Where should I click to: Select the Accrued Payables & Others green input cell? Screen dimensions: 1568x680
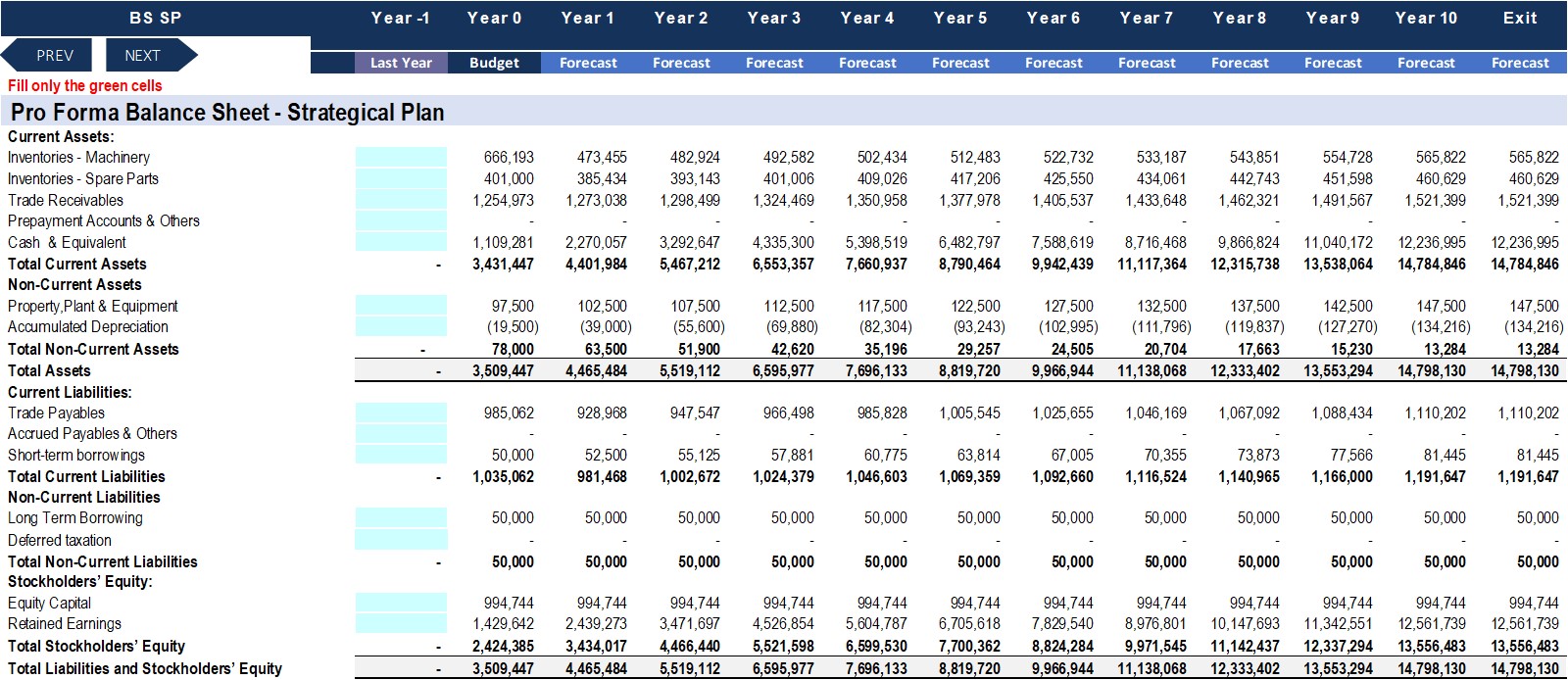point(401,434)
